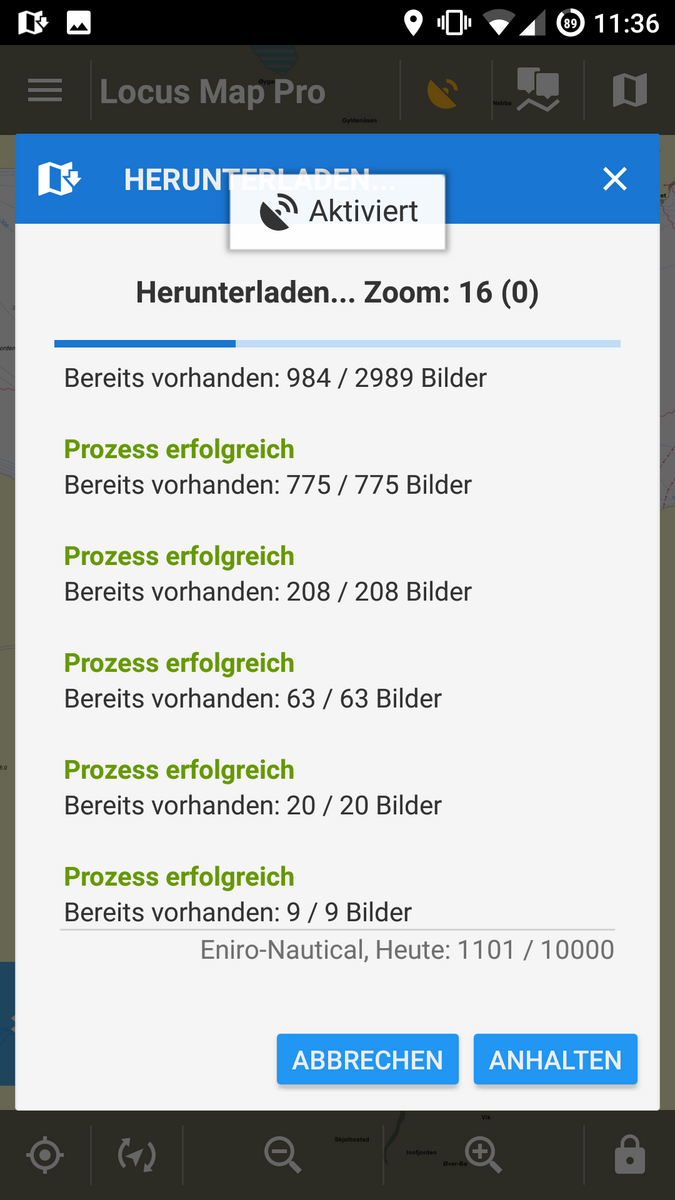The image size is (675, 1200).
Task: Toggle the screen lock padlock icon
Action: [x=629, y=1156]
